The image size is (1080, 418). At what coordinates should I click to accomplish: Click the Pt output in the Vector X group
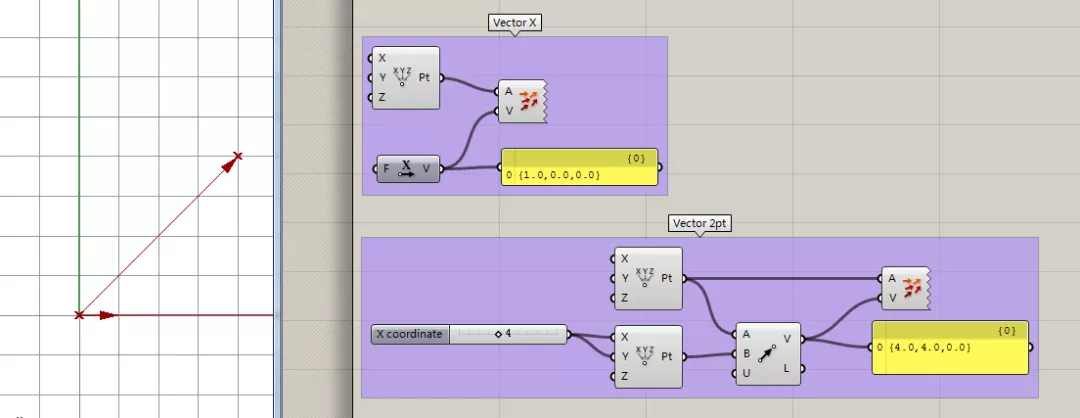tap(424, 78)
